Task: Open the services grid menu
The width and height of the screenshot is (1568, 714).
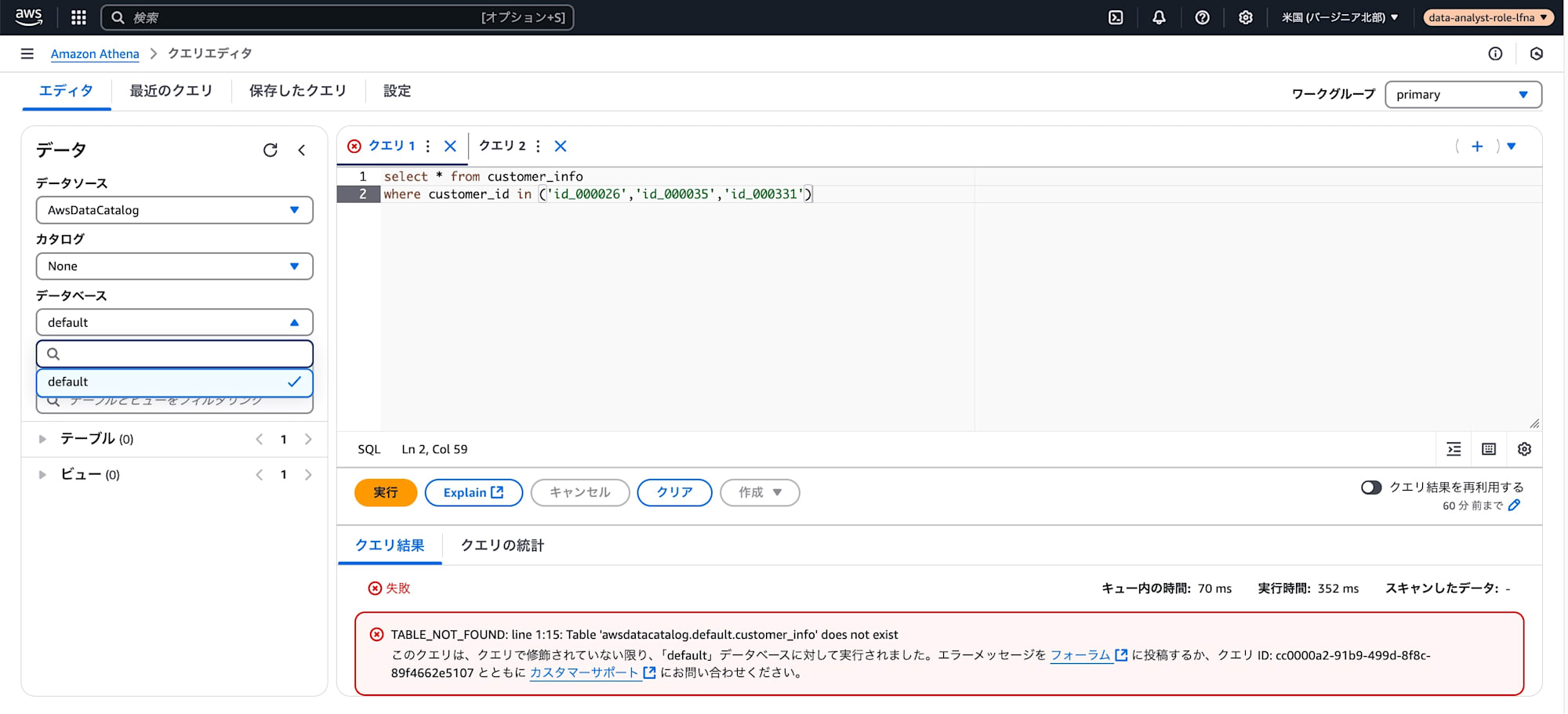Action: coord(78,17)
